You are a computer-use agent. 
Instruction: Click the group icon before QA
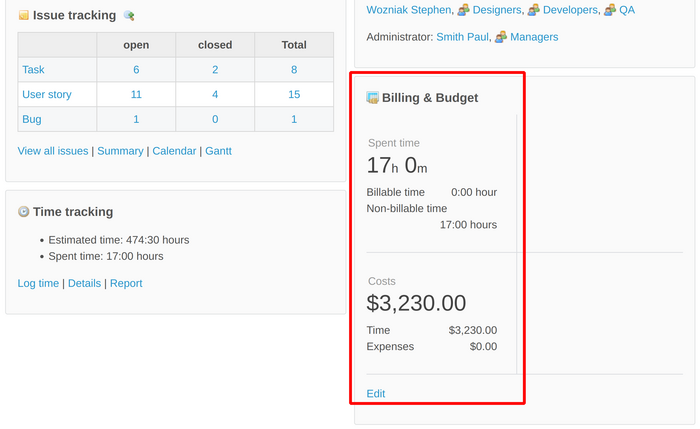pyautogui.click(x=610, y=10)
